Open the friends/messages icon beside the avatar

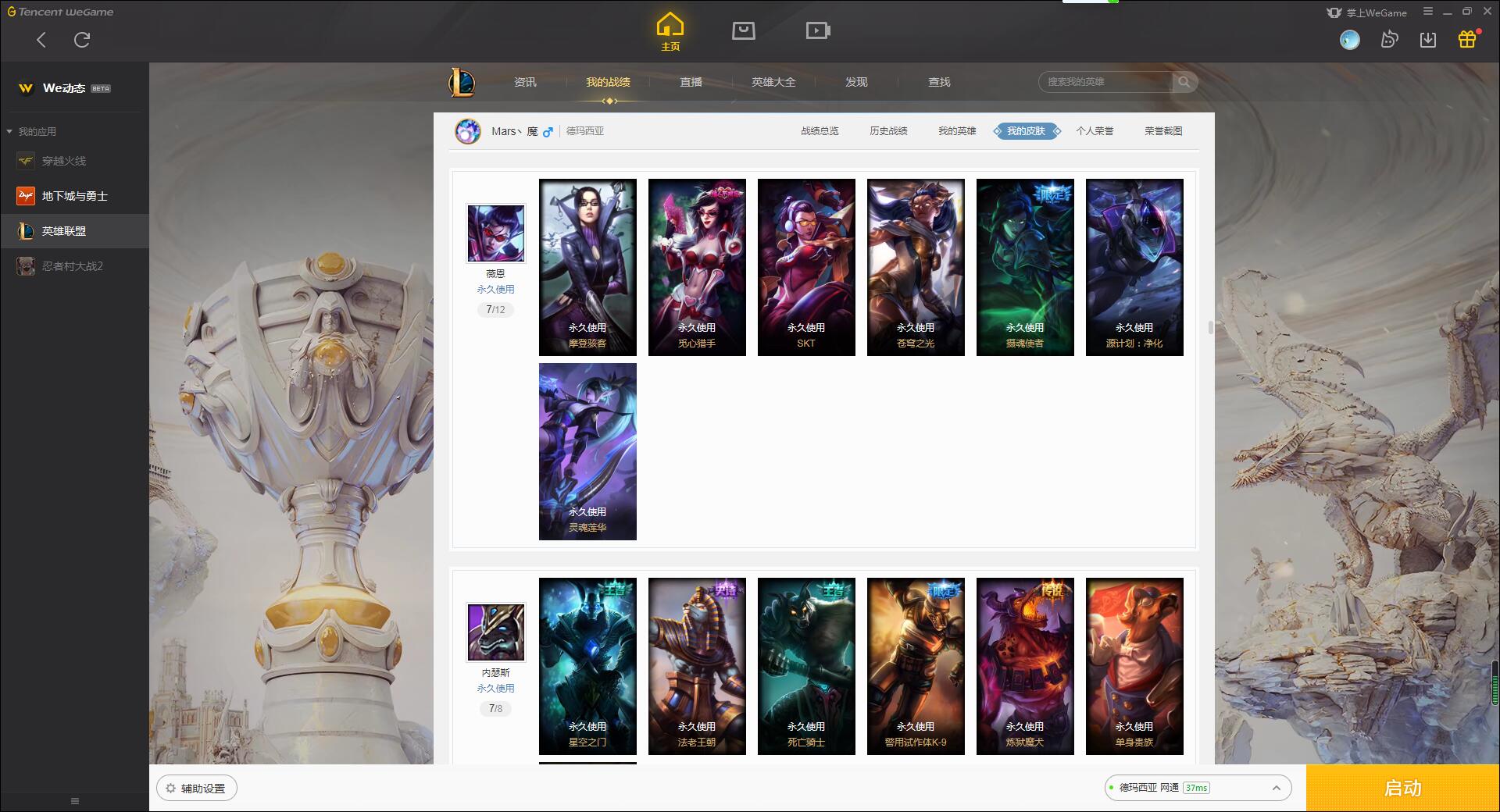1389,39
